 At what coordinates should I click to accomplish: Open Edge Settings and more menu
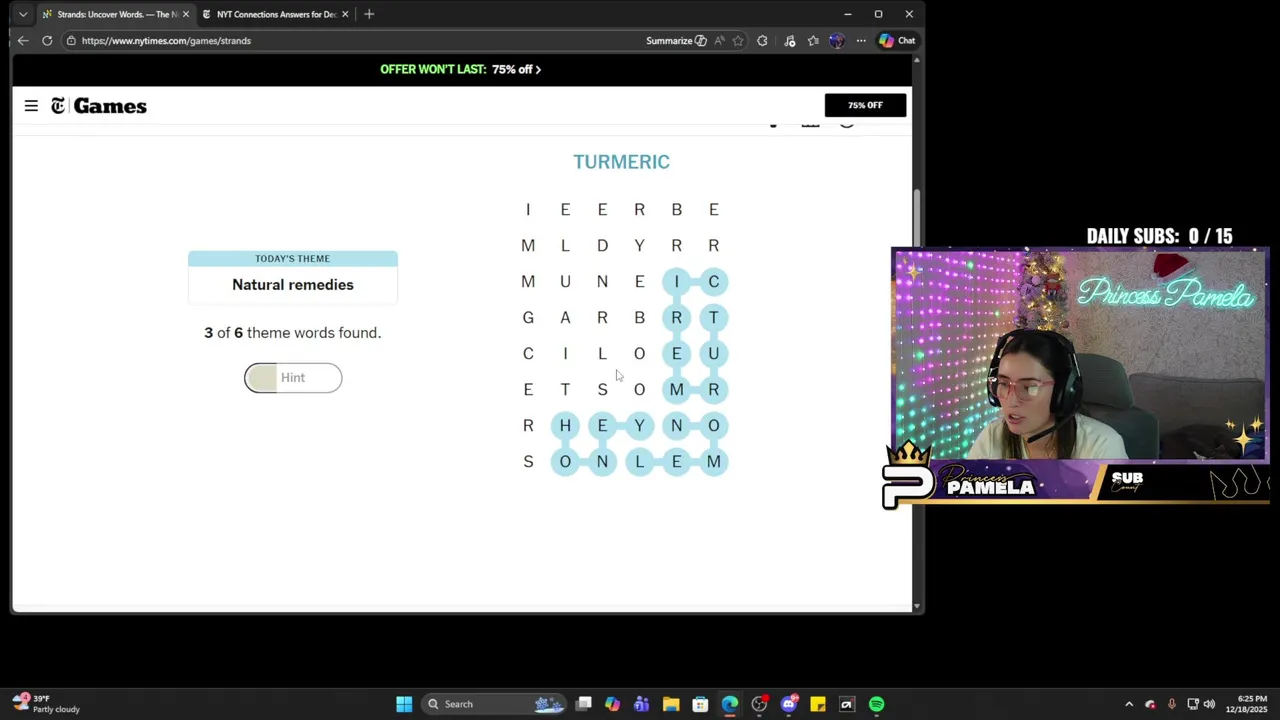(x=861, y=41)
